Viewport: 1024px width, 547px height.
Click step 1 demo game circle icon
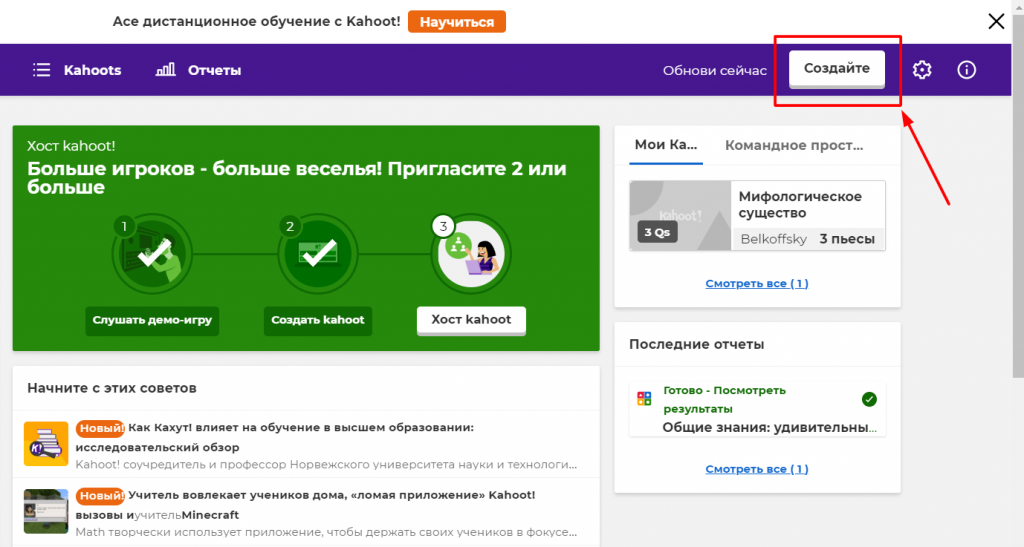152,254
